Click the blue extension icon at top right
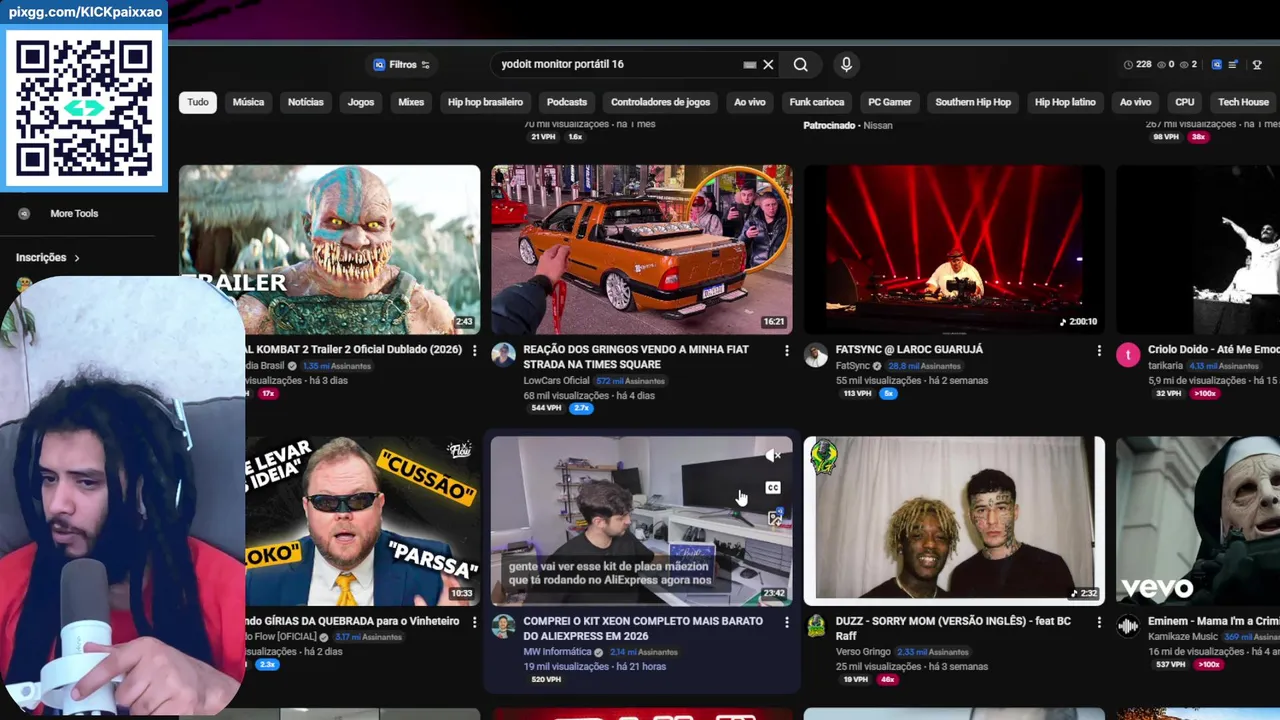 pos(1217,64)
